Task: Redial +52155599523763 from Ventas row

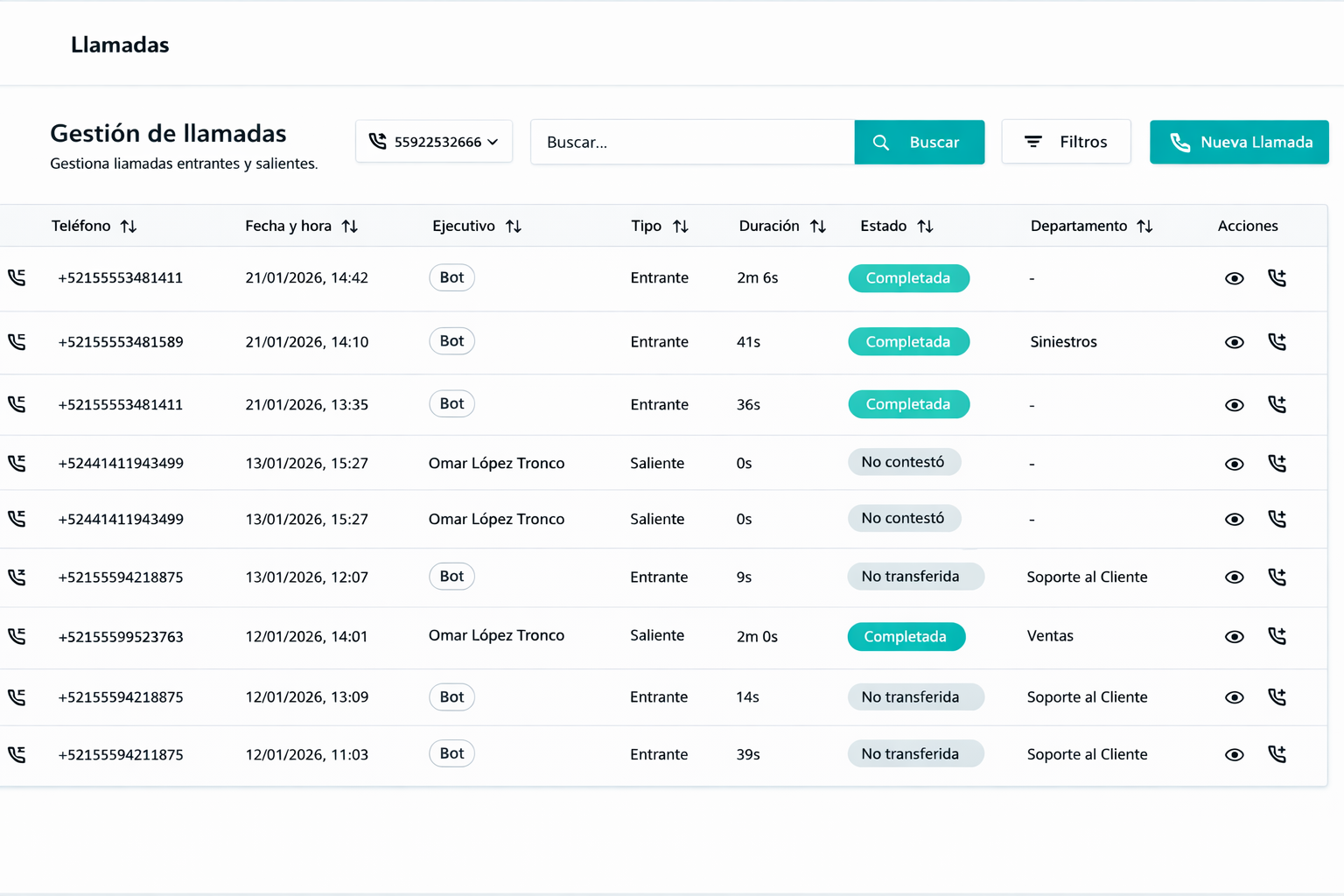Action: click(1277, 636)
